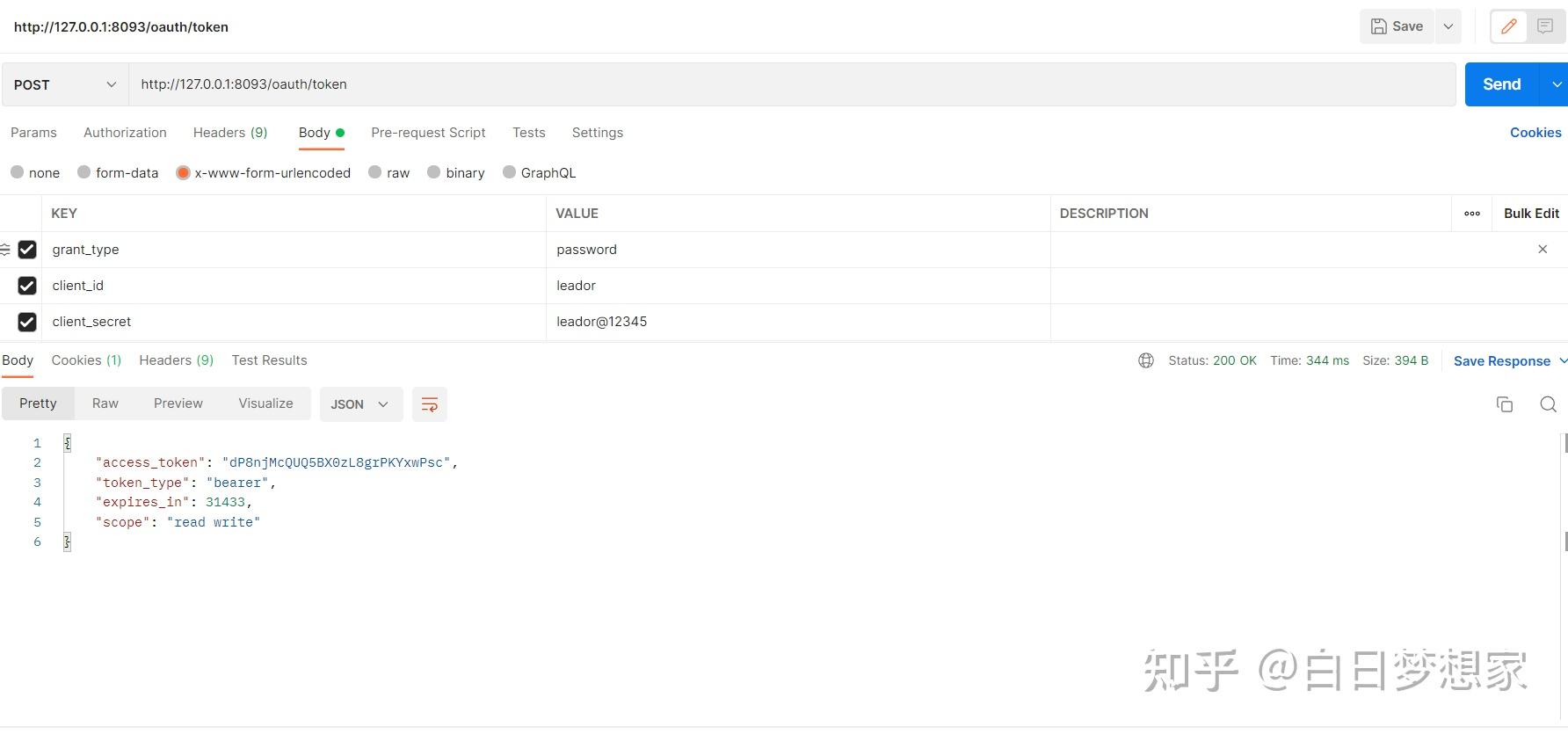Open the Cookies link
Viewport: 1568px width, 734px height.
pos(1535,133)
